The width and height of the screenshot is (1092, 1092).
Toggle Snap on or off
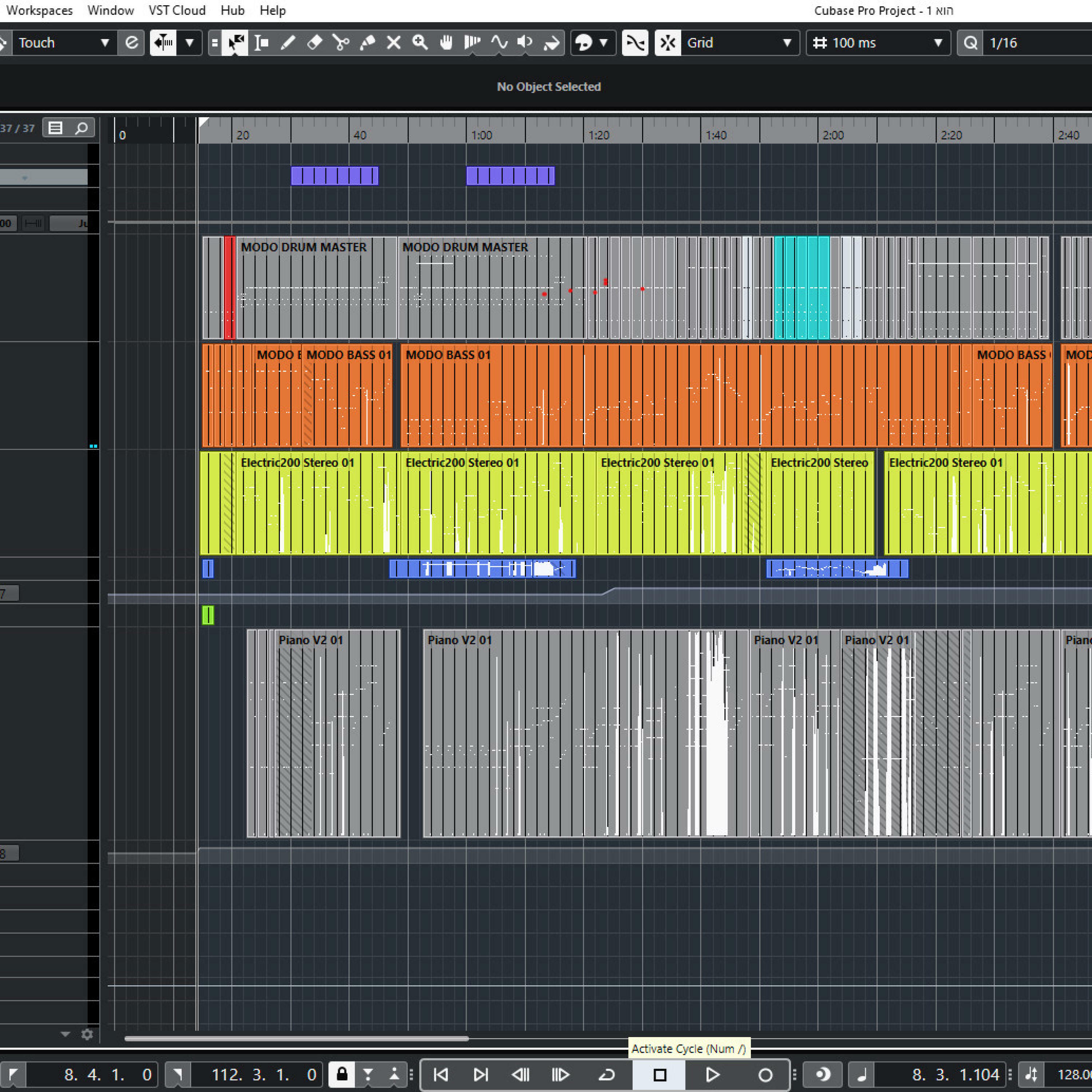click(x=668, y=42)
